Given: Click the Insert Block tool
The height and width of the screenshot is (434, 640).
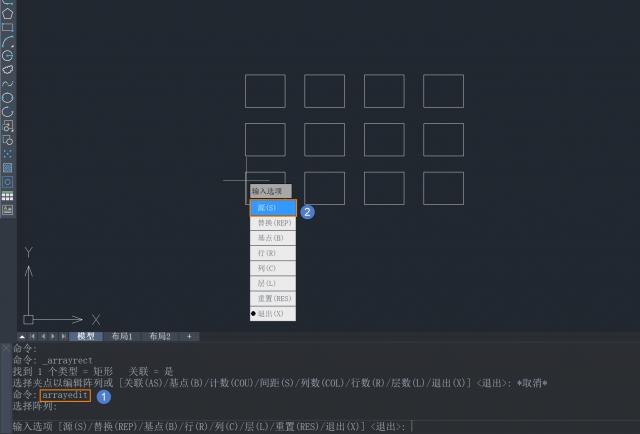Looking at the screenshot, I should click(7, 126).
